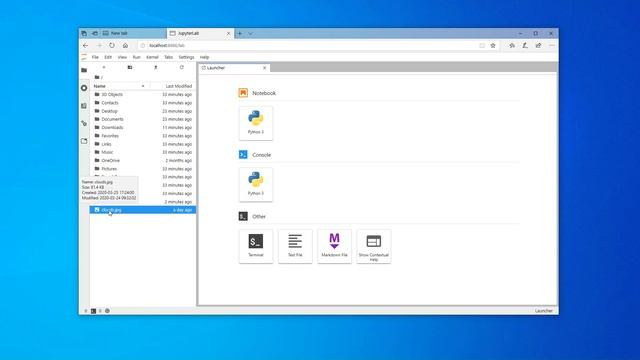Open the Kernel menu

(152, 57)
